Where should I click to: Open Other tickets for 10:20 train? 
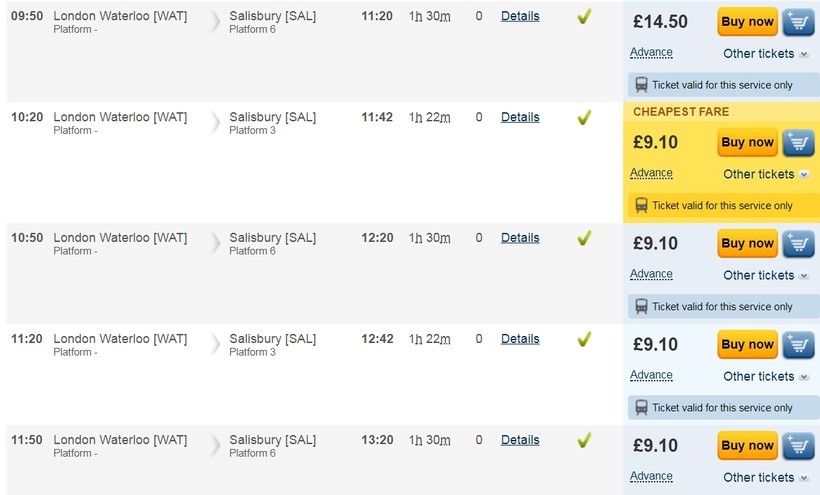[x=765, y=174]
